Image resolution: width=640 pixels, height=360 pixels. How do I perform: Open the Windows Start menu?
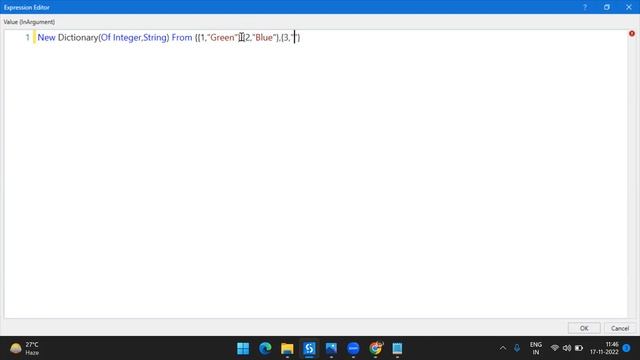pyautogui.click(x=243, y=349)
